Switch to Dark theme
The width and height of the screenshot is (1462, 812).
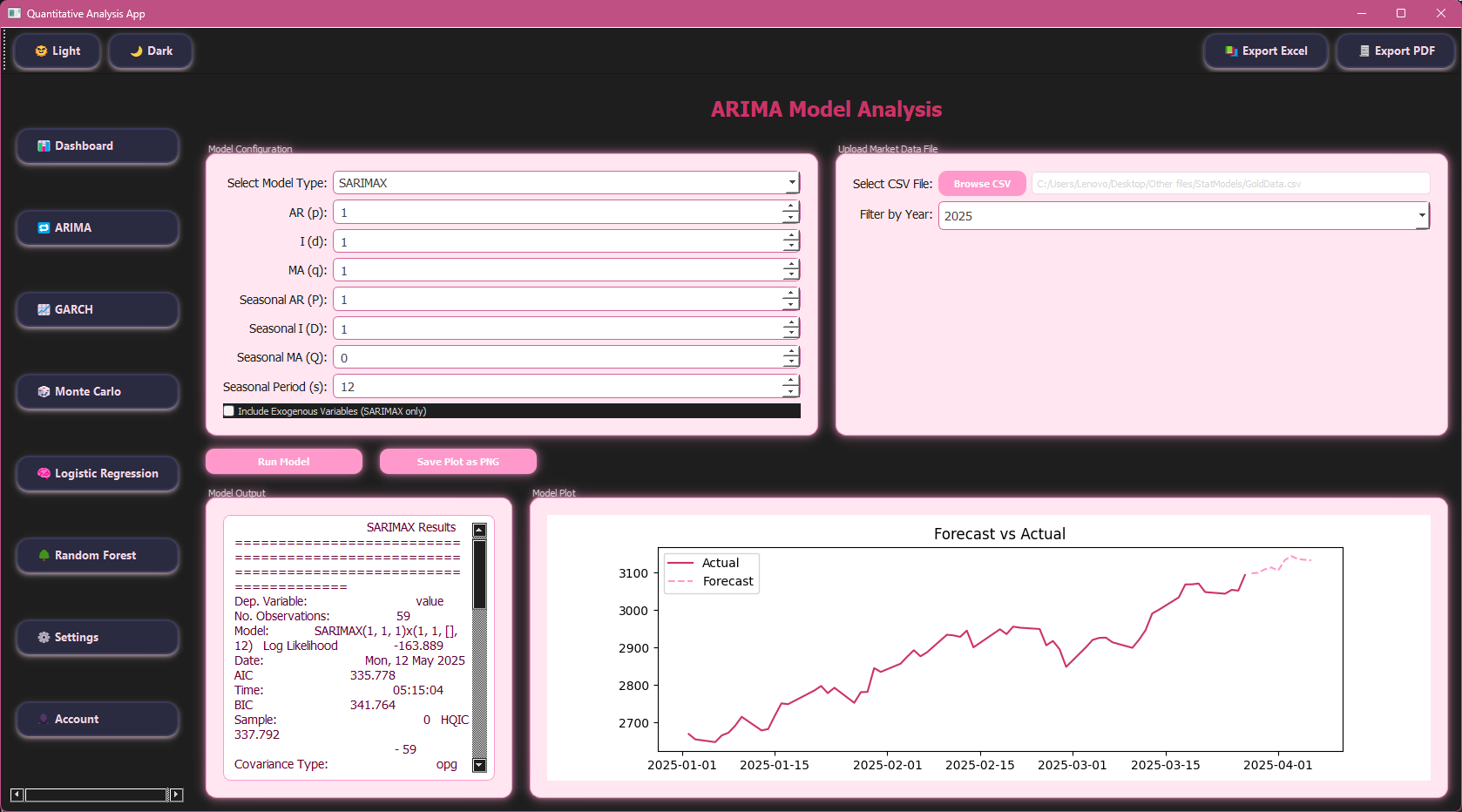151,51
